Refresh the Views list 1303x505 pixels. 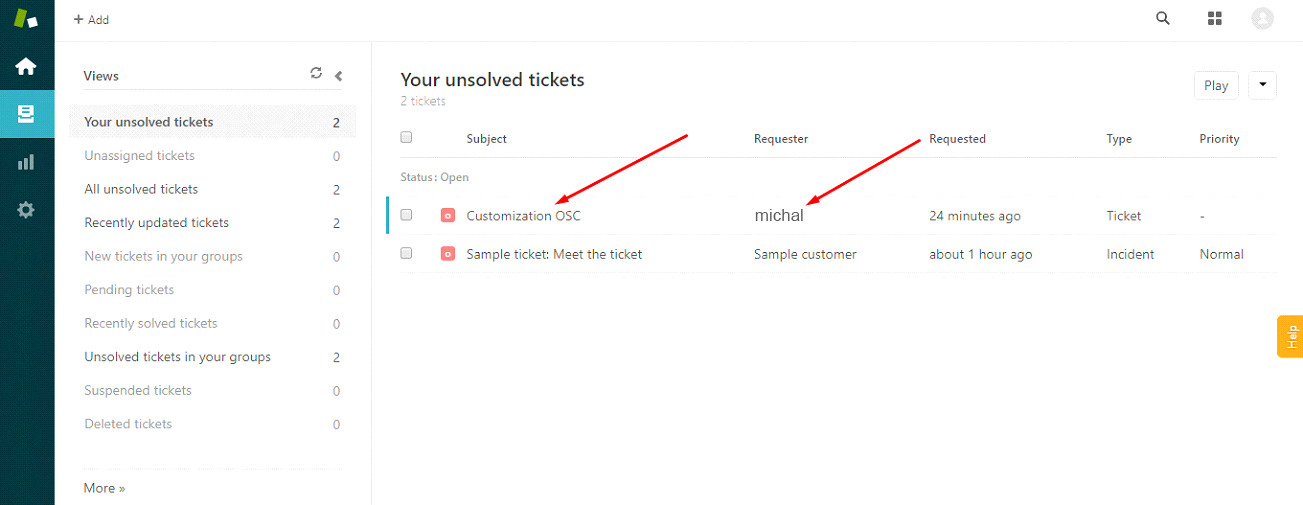click(x=316, y=73)
